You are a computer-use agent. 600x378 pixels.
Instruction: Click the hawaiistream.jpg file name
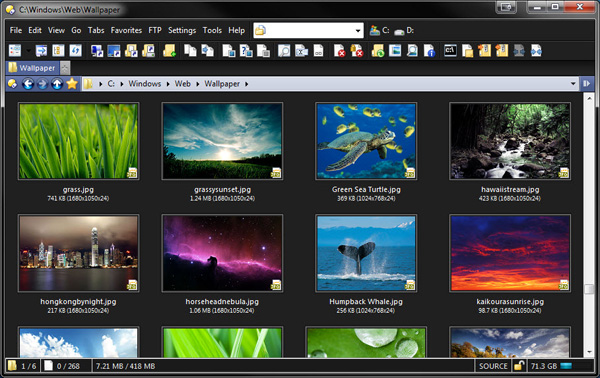tap(510, 189)
